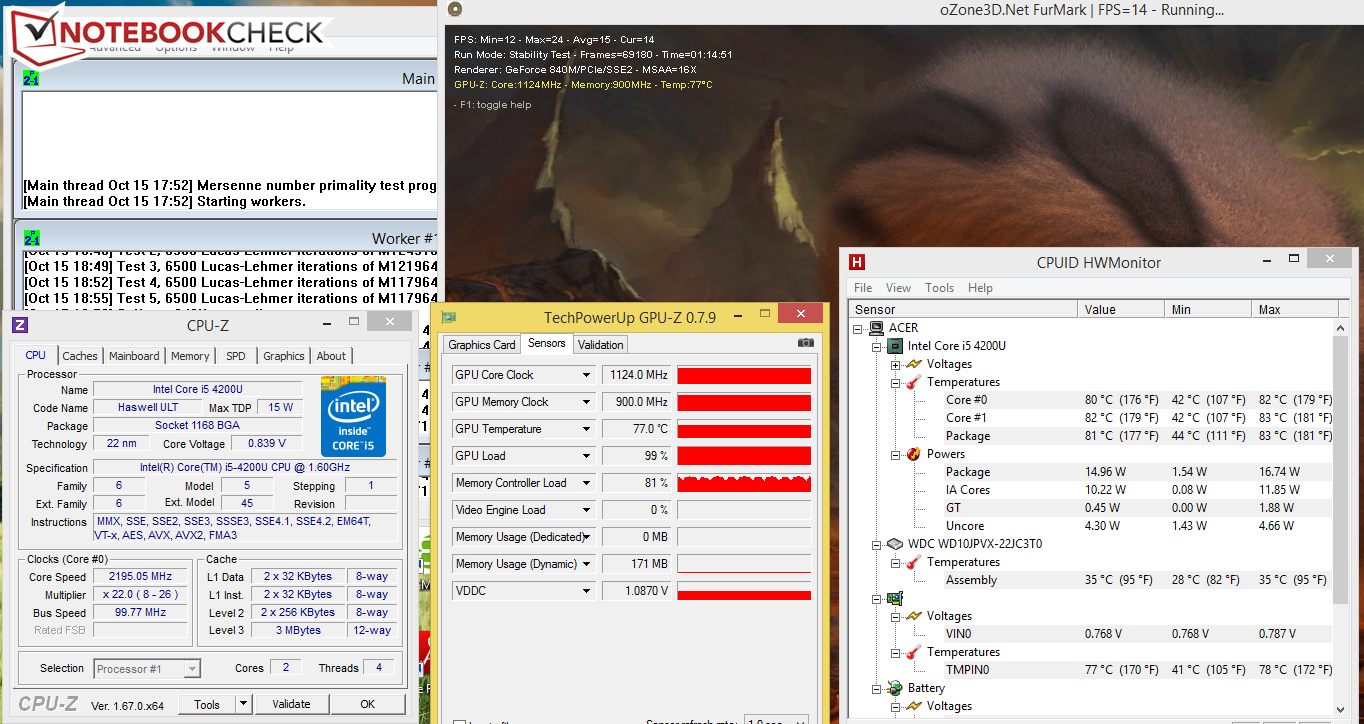Click the Voltages lightning icon under Intel Core i5
The width and height of the screenshot is (1364, 724).
tap(914, 364)
